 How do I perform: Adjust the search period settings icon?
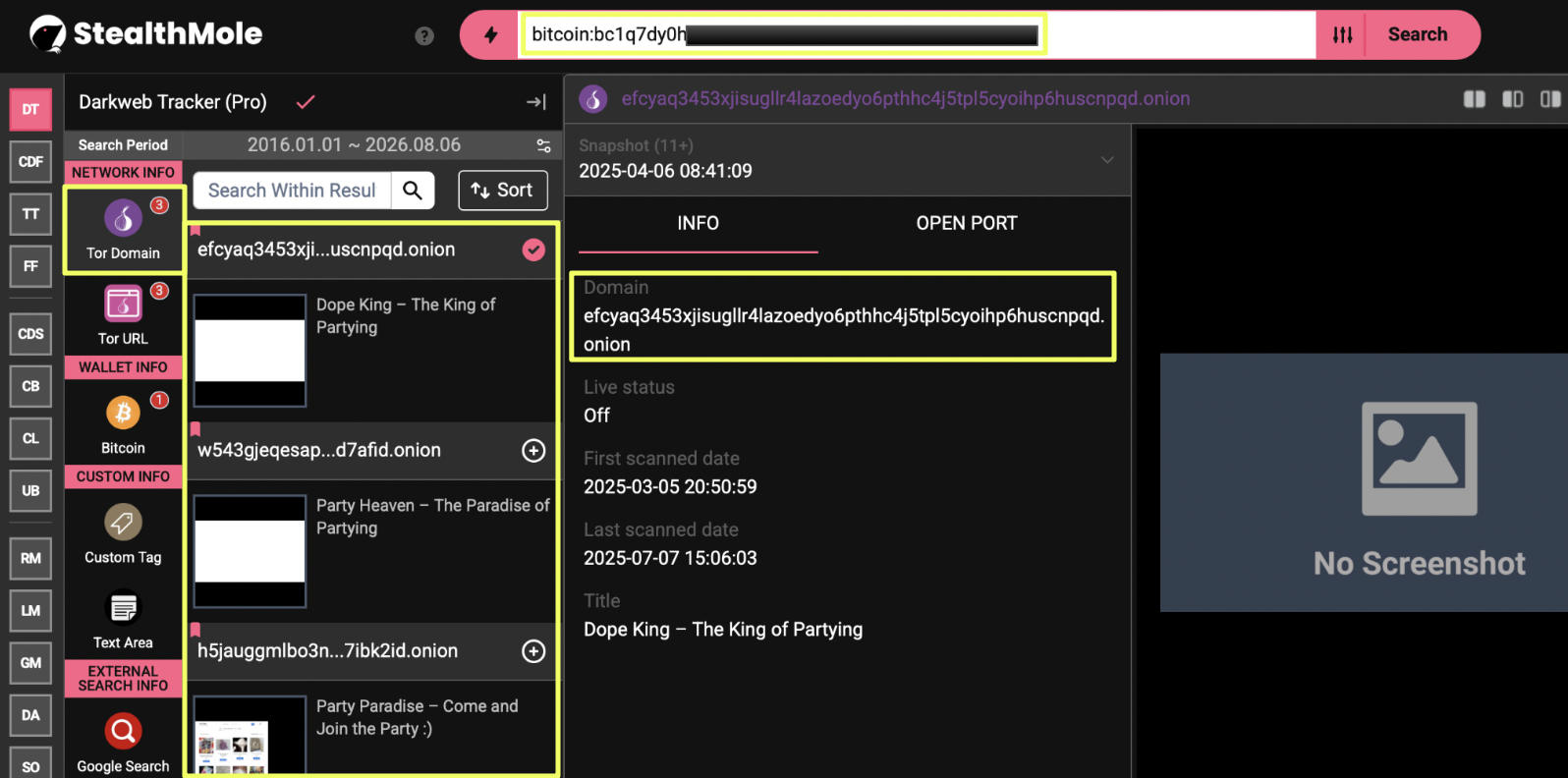tap(543, 145)
